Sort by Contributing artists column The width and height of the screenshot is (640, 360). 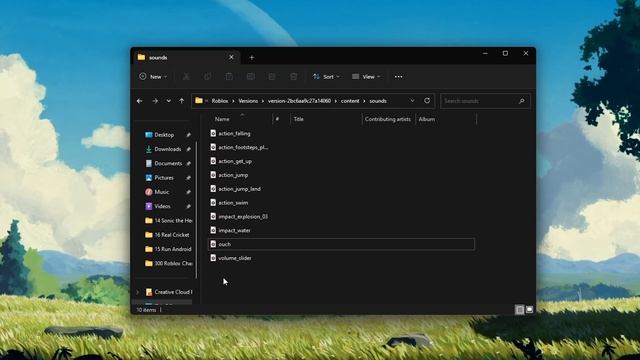[x=388, y=119]
